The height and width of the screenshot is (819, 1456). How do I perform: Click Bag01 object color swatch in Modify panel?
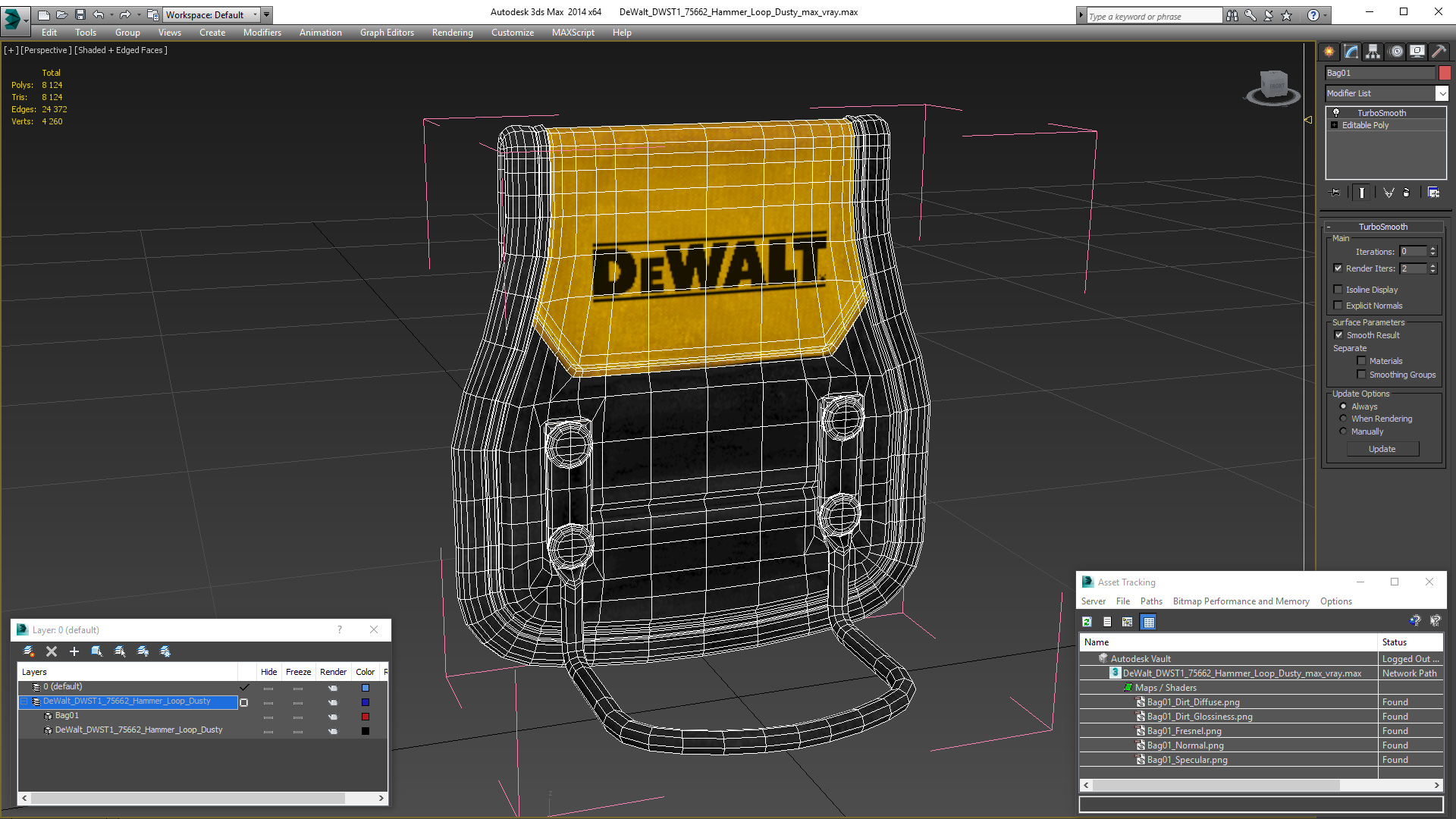(1445, 73)
